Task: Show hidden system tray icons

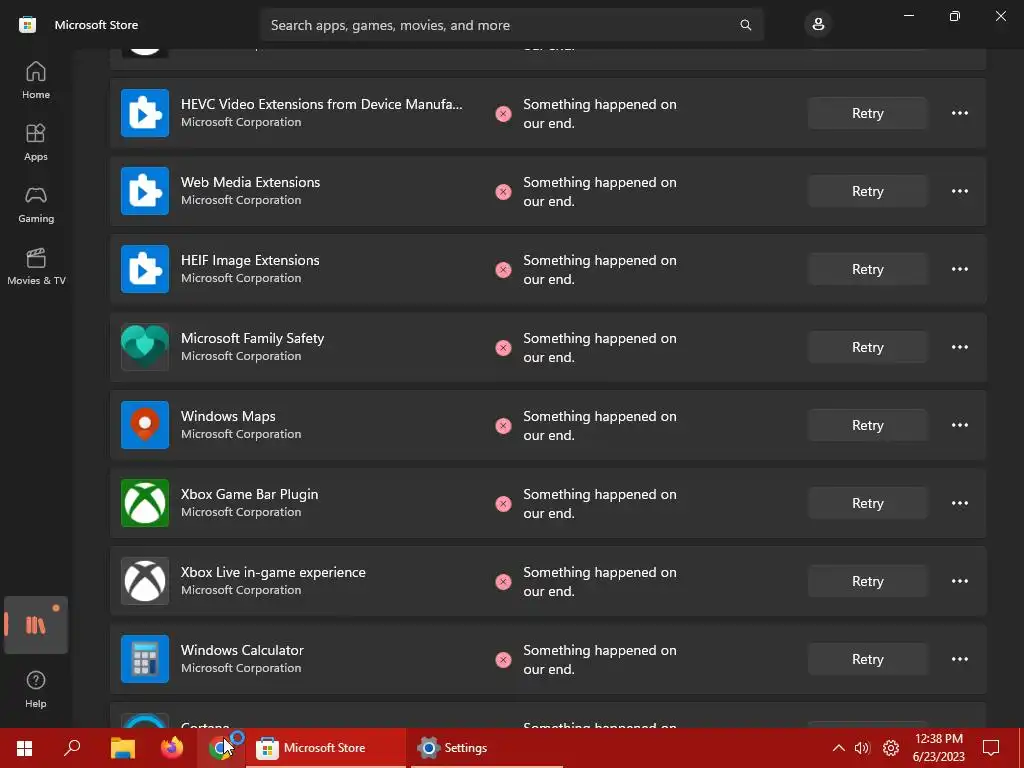Action: 839,748
